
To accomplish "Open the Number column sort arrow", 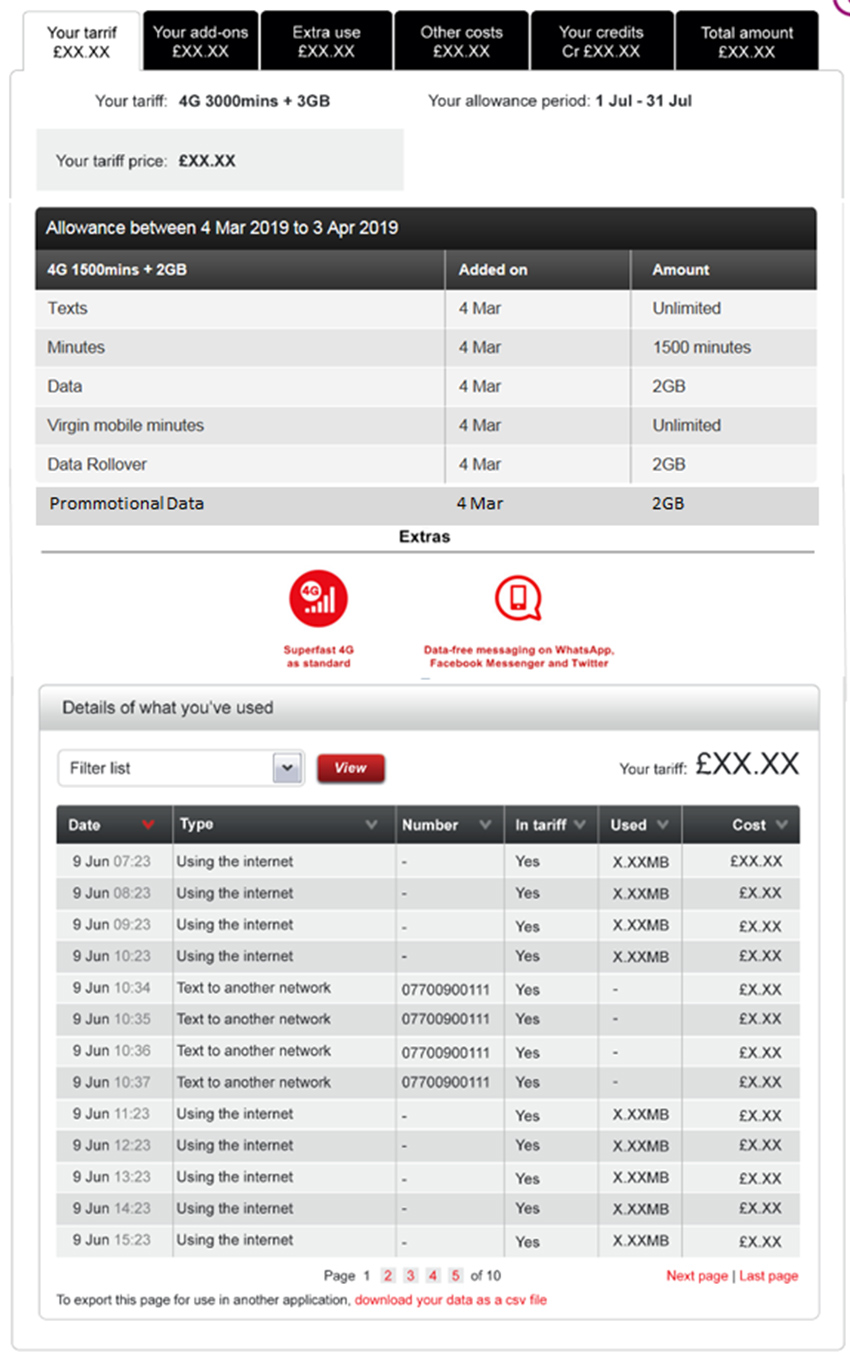I will click(485, 825).
